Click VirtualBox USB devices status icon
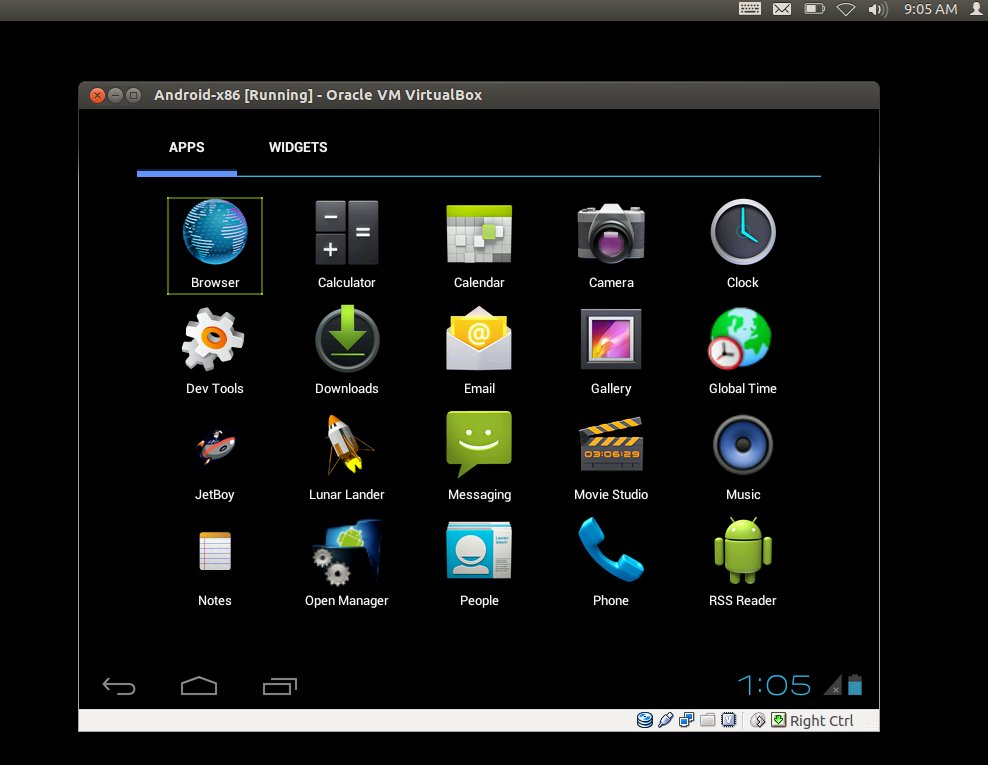The height and width of the screenshot is (765, 988). point(665,720)
